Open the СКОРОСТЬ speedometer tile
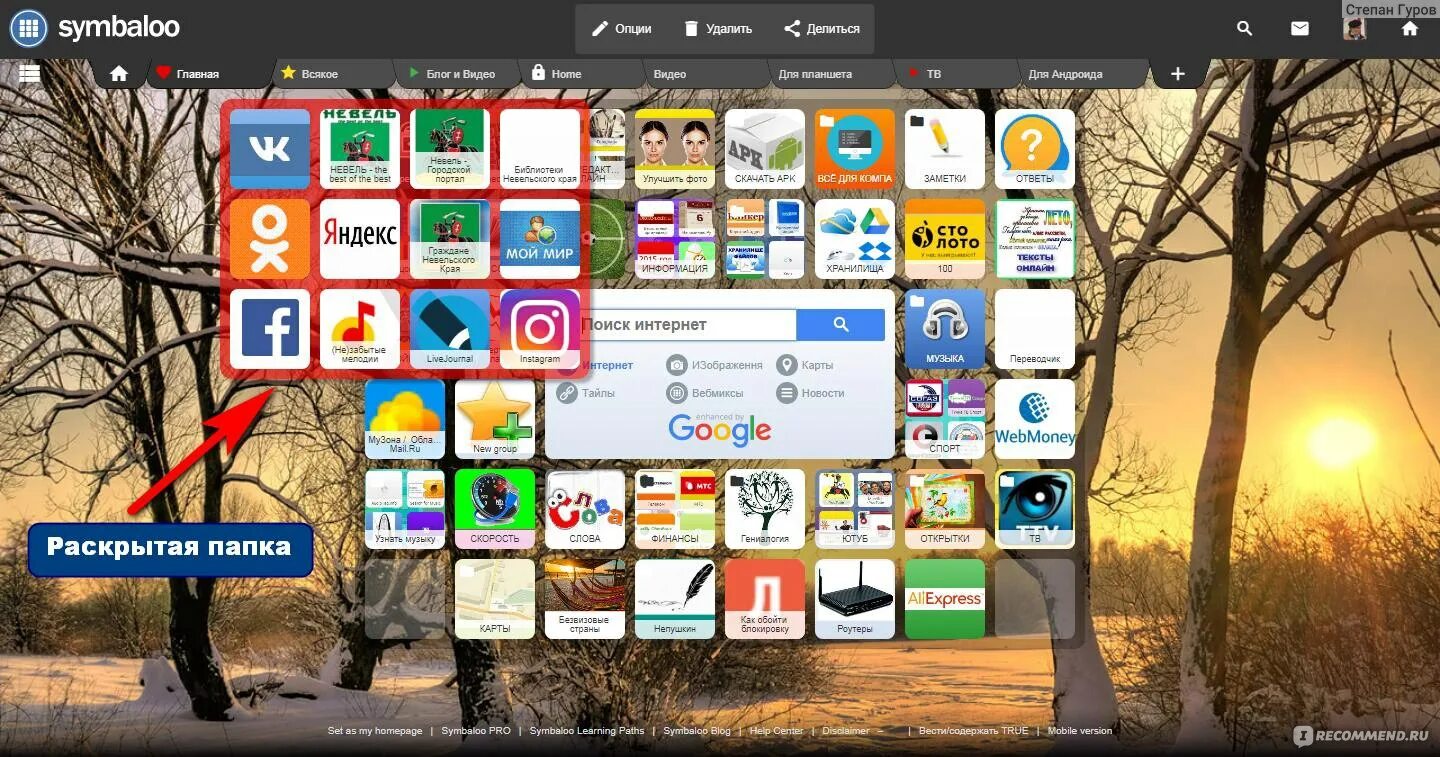The image size is (1440, 757). pyautogui.click(x=495, y=509)
